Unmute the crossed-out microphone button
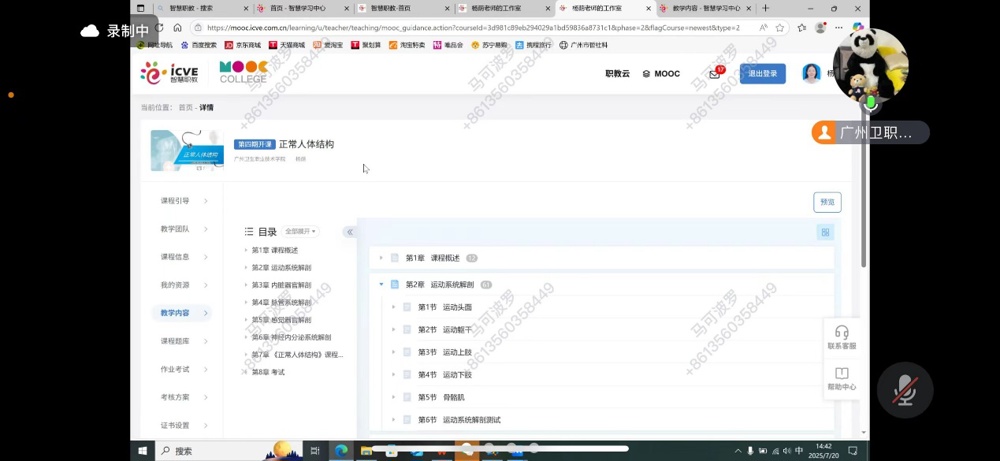 coord(905,390)
